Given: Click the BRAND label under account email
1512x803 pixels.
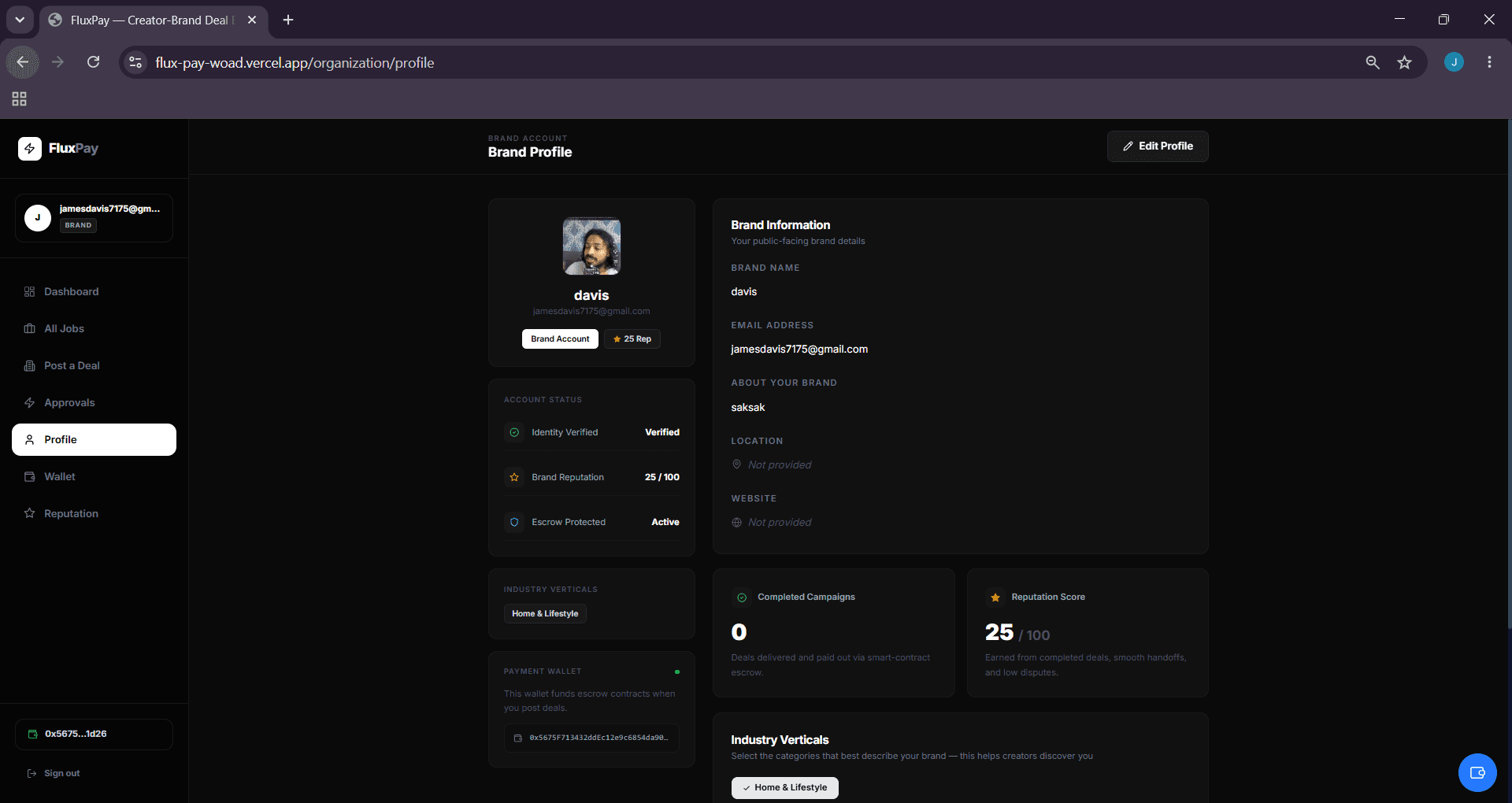Looking at the screenshot, I should [78, 225].
